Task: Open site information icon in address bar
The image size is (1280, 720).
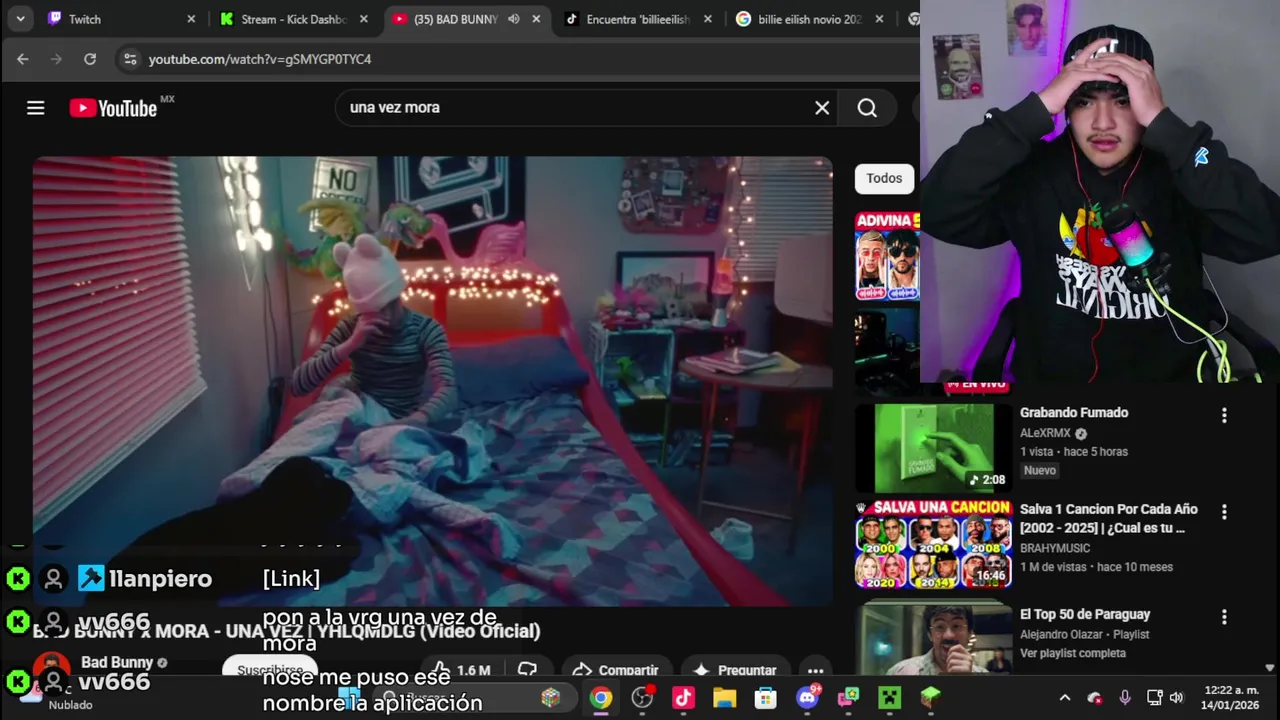Action: point(130,59)
